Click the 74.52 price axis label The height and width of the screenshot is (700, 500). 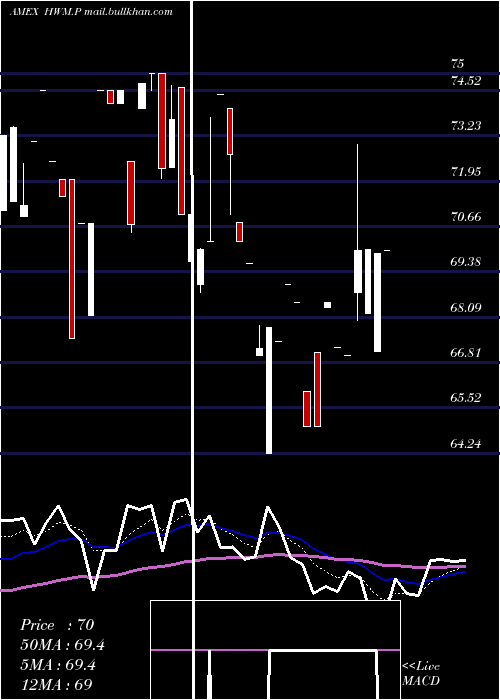pos(466,81)
